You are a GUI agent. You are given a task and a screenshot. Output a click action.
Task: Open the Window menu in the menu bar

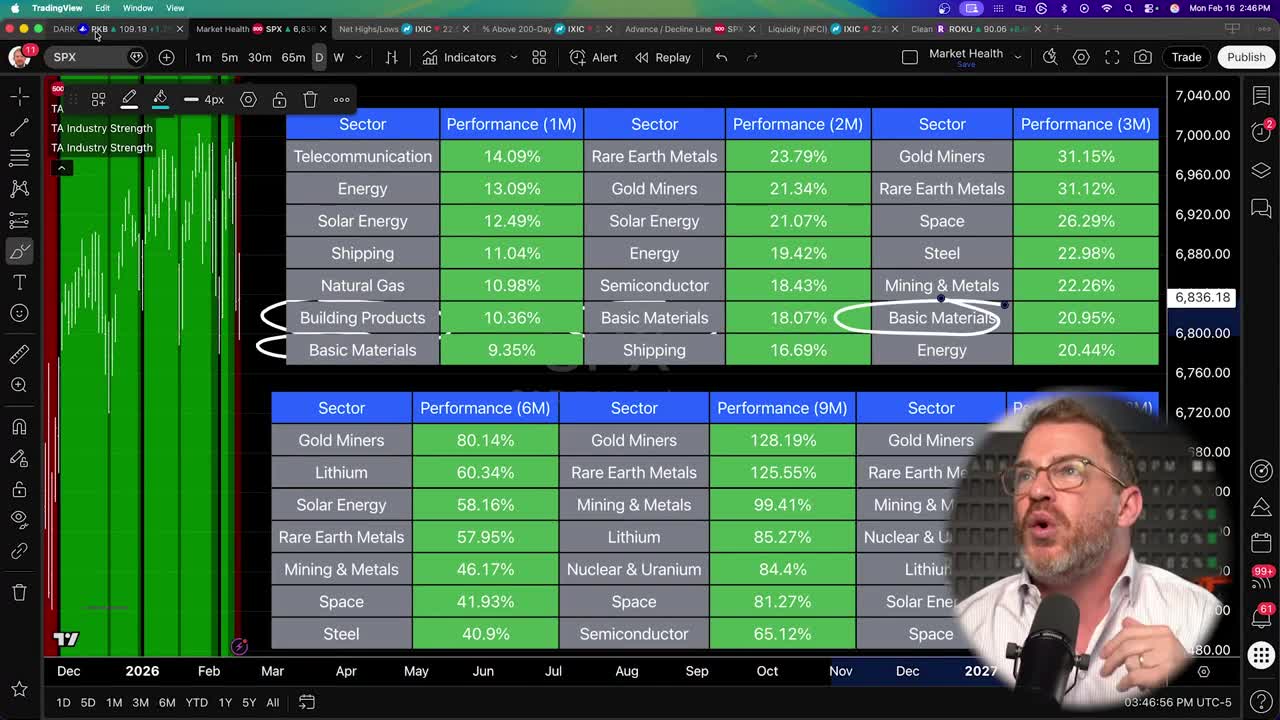click(137, 6)
